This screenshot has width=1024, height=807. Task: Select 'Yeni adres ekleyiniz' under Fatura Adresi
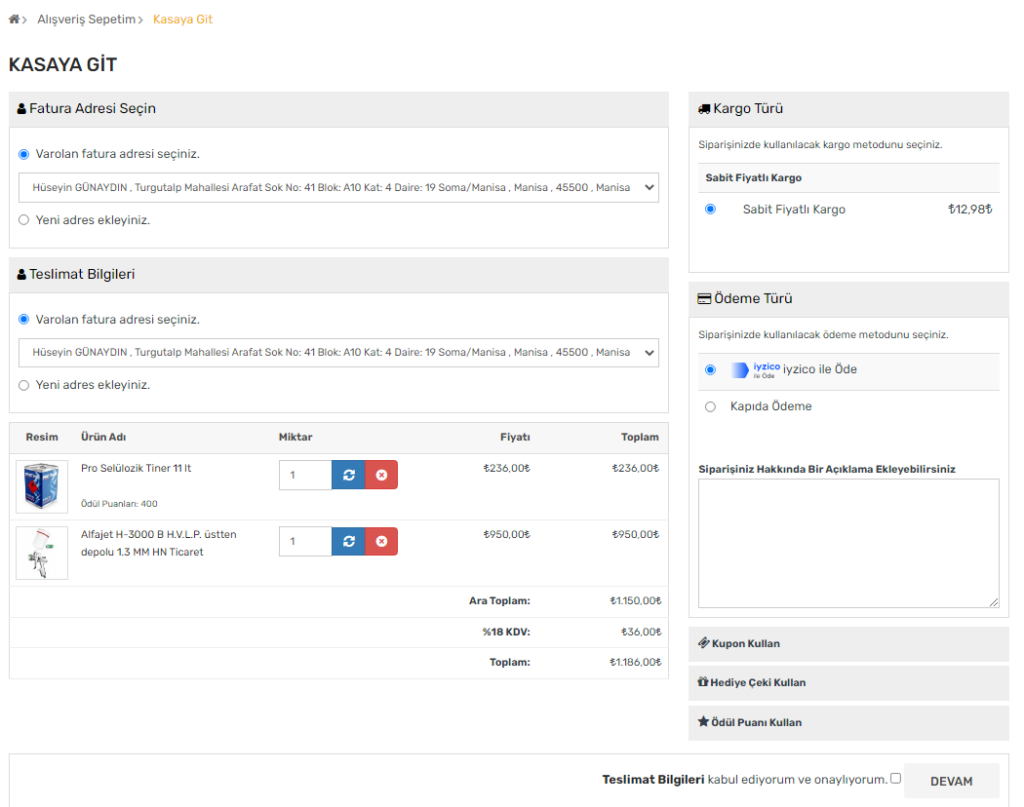[24, 220]
